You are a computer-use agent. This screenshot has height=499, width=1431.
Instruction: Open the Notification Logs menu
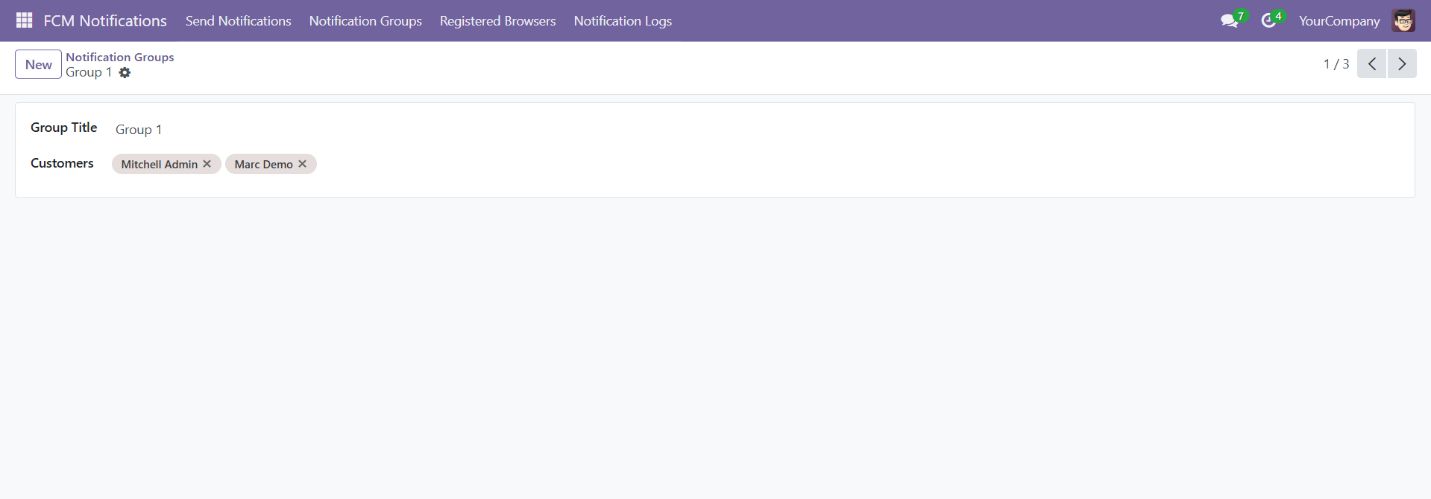622,21
